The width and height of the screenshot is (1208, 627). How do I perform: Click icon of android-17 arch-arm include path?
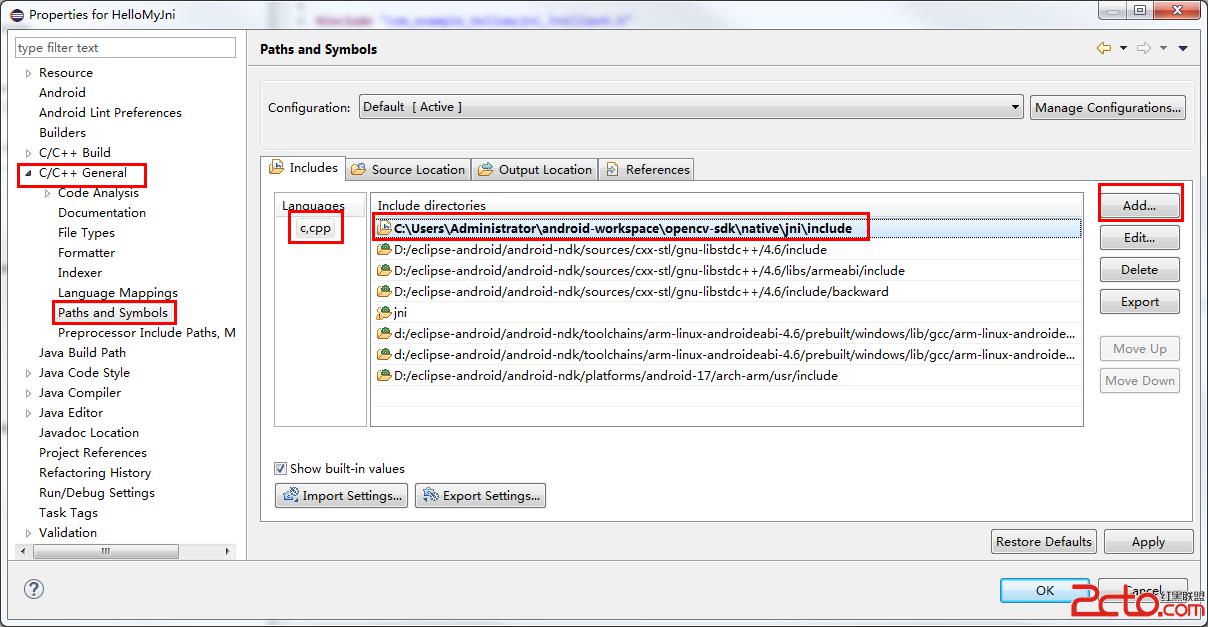[x=384, y=375]
